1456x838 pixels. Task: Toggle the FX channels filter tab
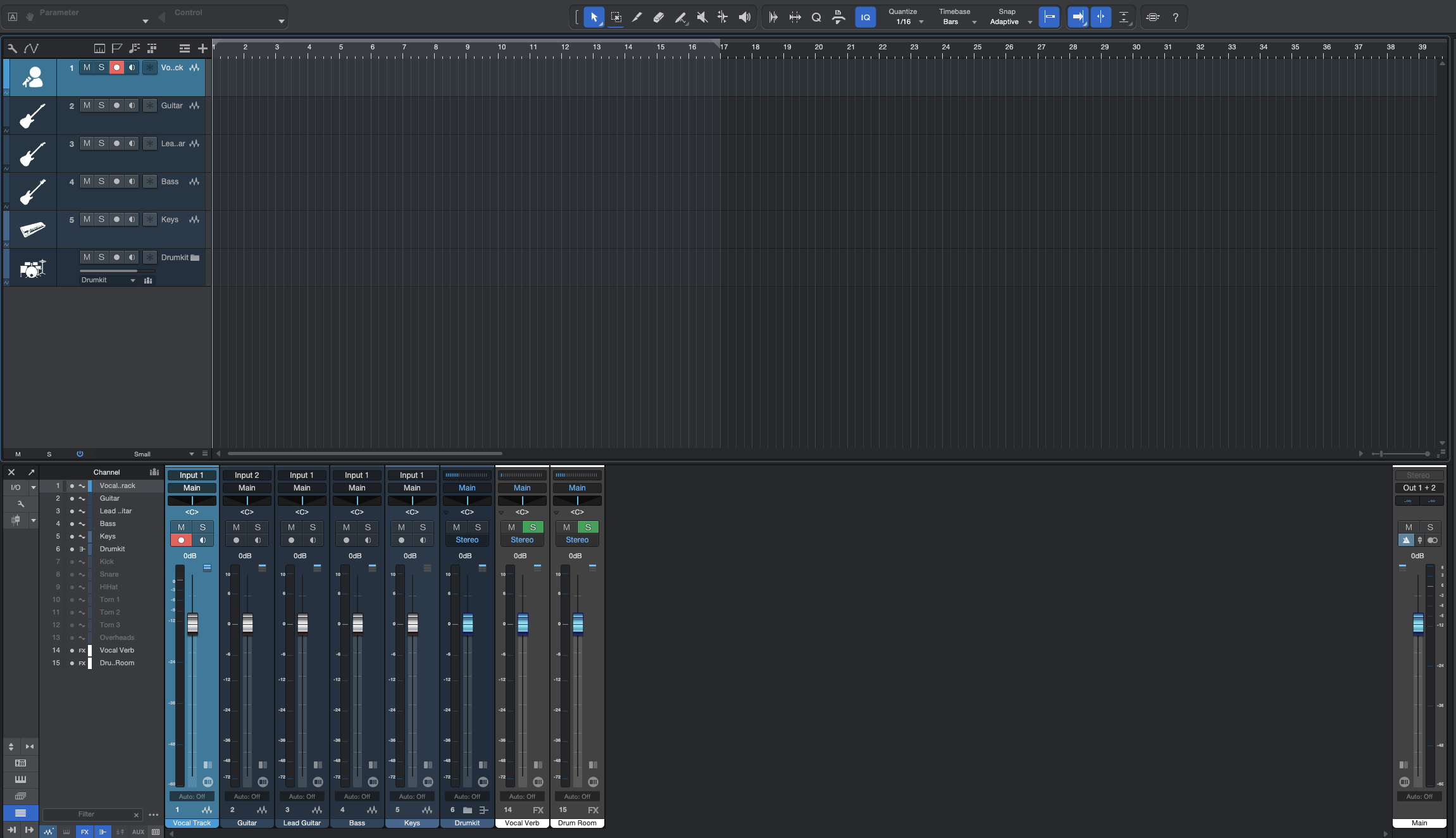point(85,832)
